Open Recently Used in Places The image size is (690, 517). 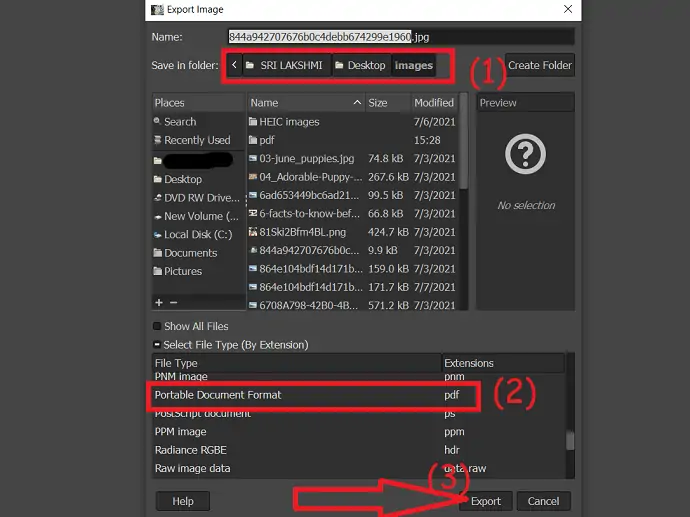(x=198, y=140)
